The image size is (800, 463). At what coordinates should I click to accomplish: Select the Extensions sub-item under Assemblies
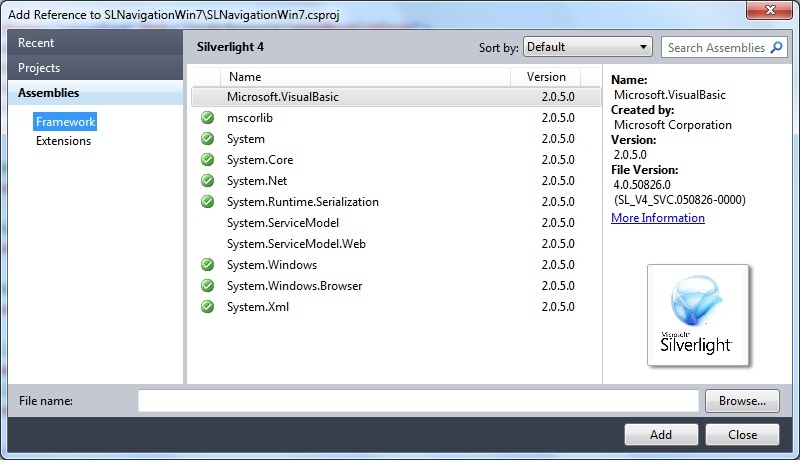point(64,141)
